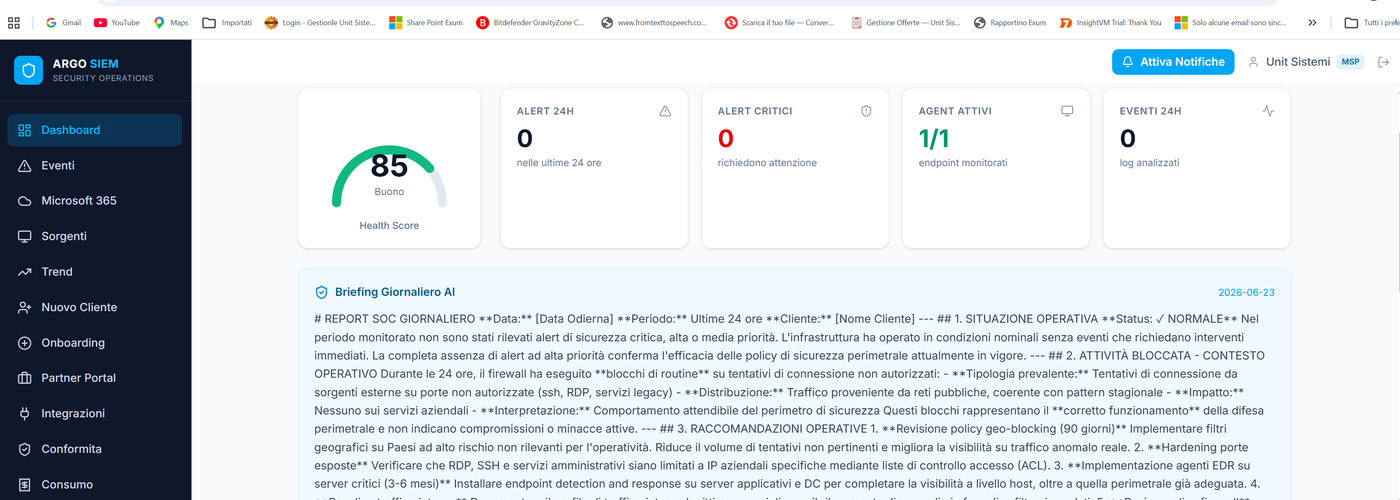
Task: Open Login - Gestionle Unit Sistemi bookmark
Action: [x=320, y=22]
